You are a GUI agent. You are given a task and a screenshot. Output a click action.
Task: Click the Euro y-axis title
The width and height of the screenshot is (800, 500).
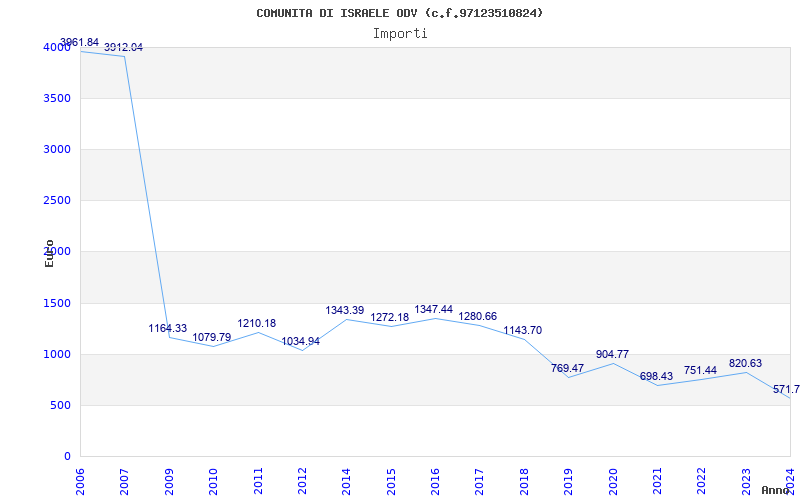pyautogui.click(x=49, y=253)
